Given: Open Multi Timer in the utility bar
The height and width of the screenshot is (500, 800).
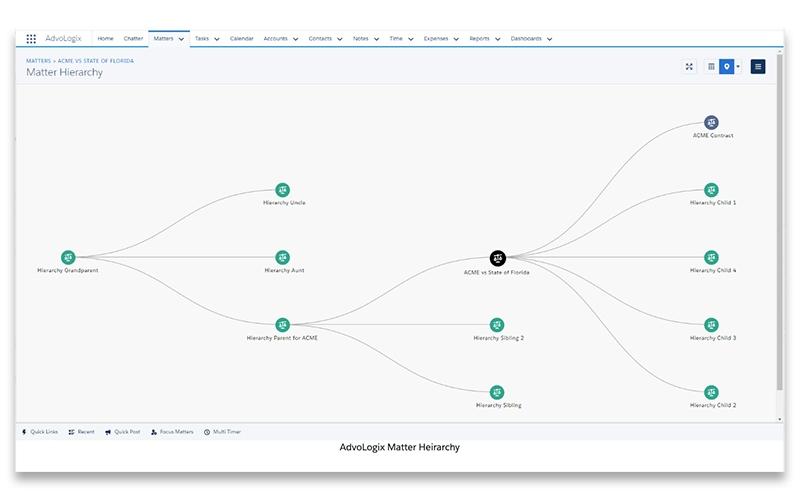Looking at the screenshot, I should point(222,432).
